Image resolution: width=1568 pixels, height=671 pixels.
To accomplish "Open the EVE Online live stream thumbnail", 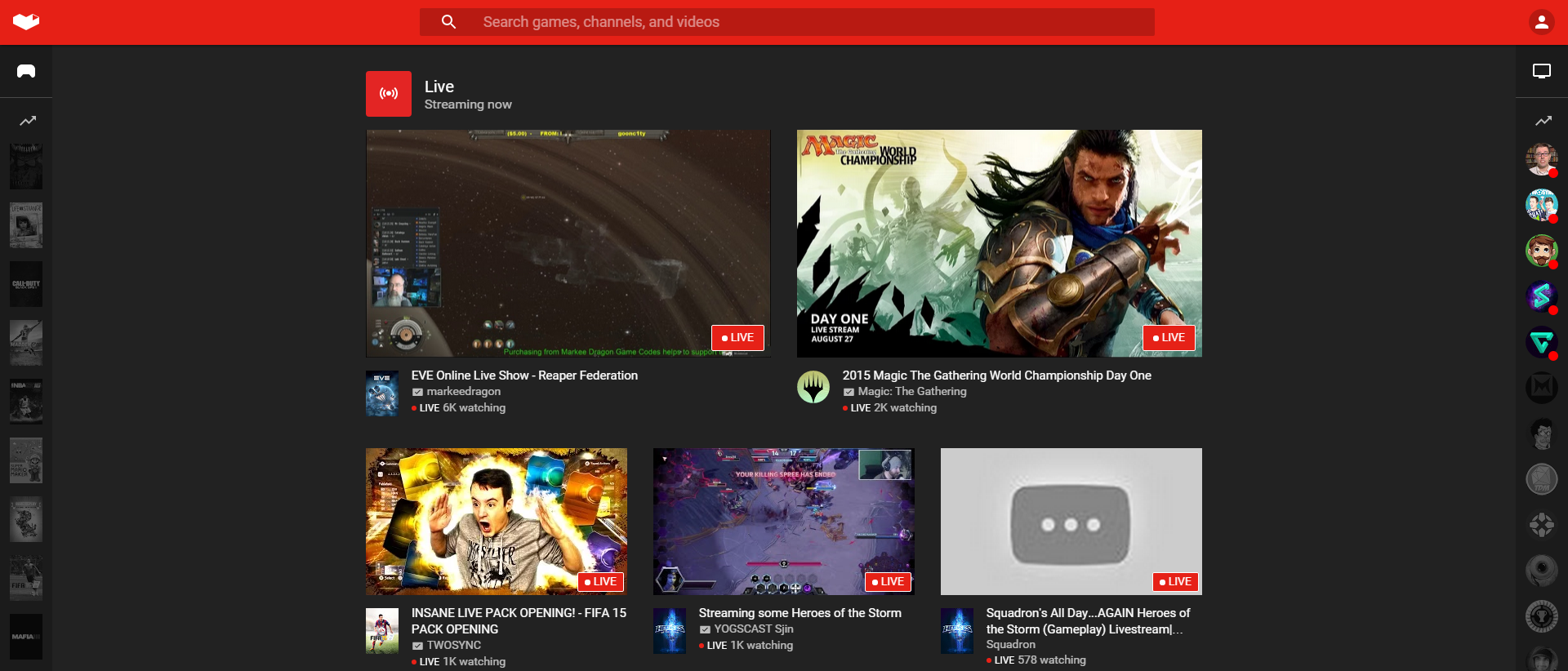I will pyautogui.click(x=568, y=243).
